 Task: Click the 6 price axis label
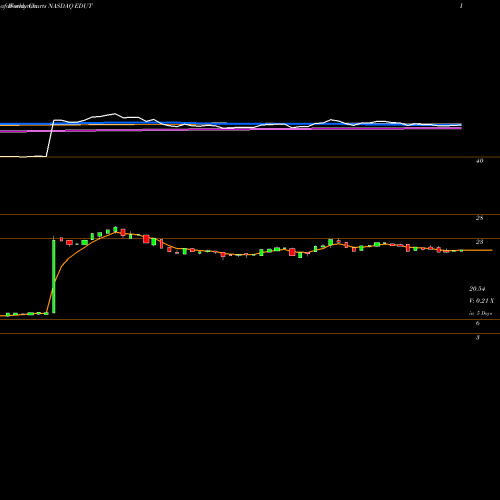tap(478, 323)
